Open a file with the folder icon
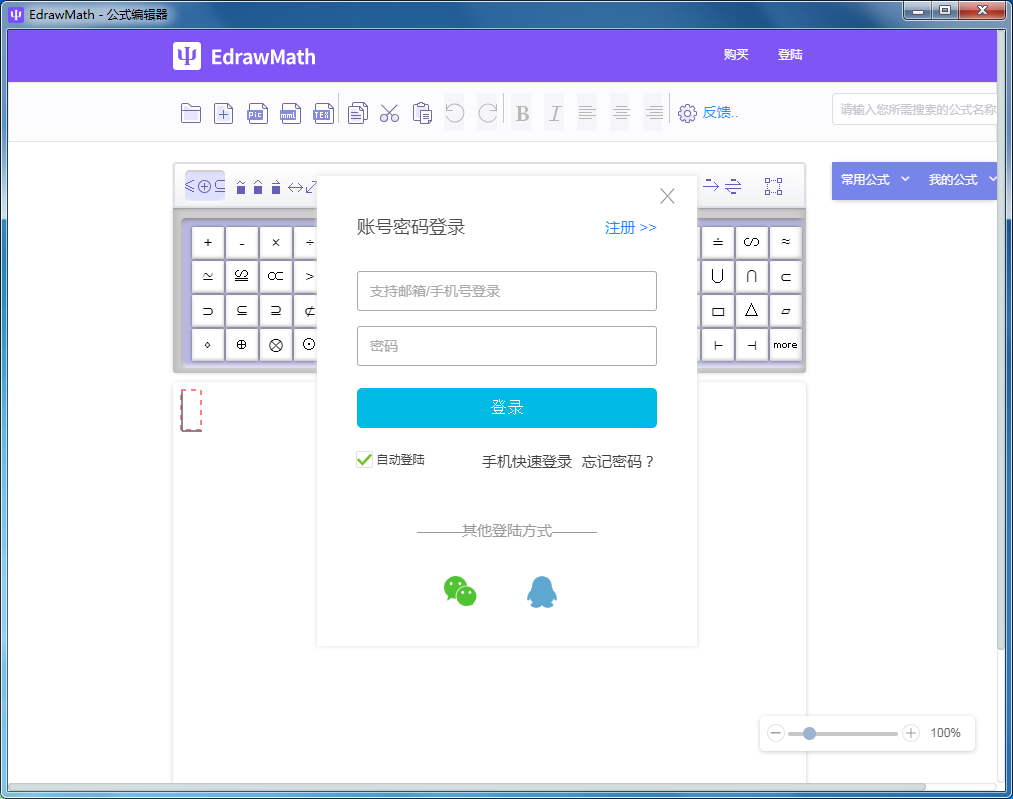Viewport: 1013px width, 799px height. tap(191, 113)
